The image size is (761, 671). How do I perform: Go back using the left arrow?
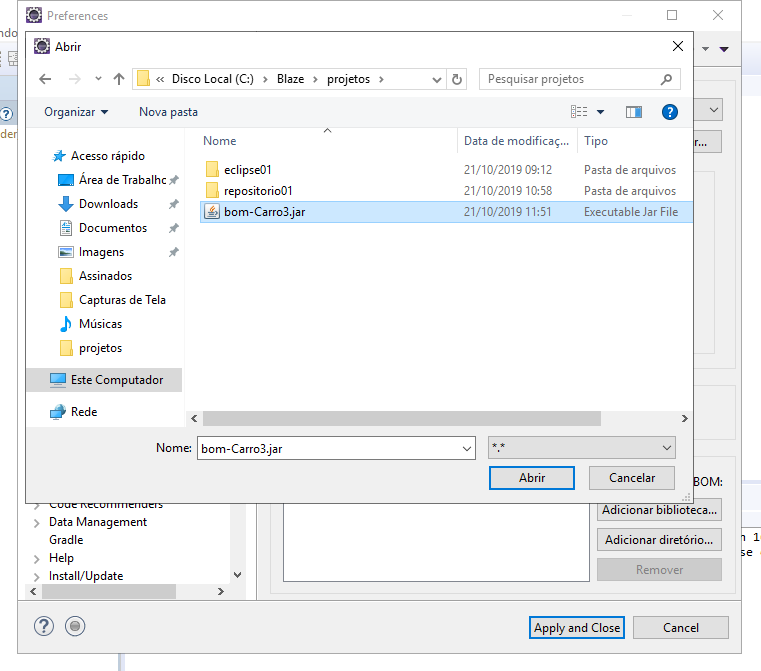point(45,79)
